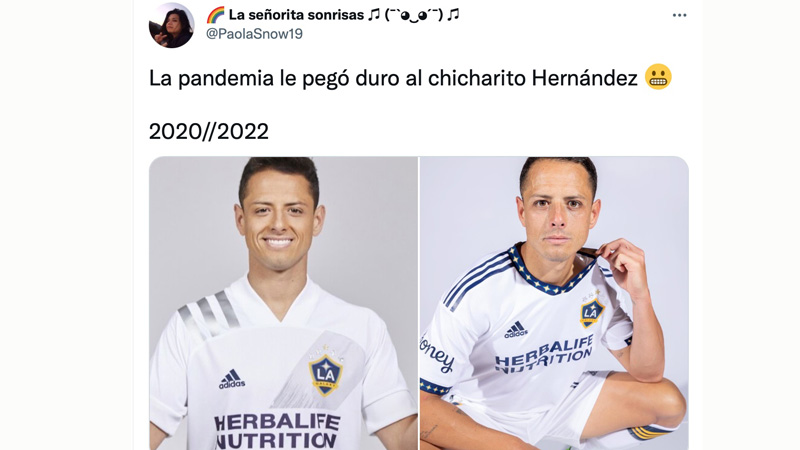Click the last music note in display name
Image resolution: width=800 pixels, height=450 pixels.
point(453,15)
